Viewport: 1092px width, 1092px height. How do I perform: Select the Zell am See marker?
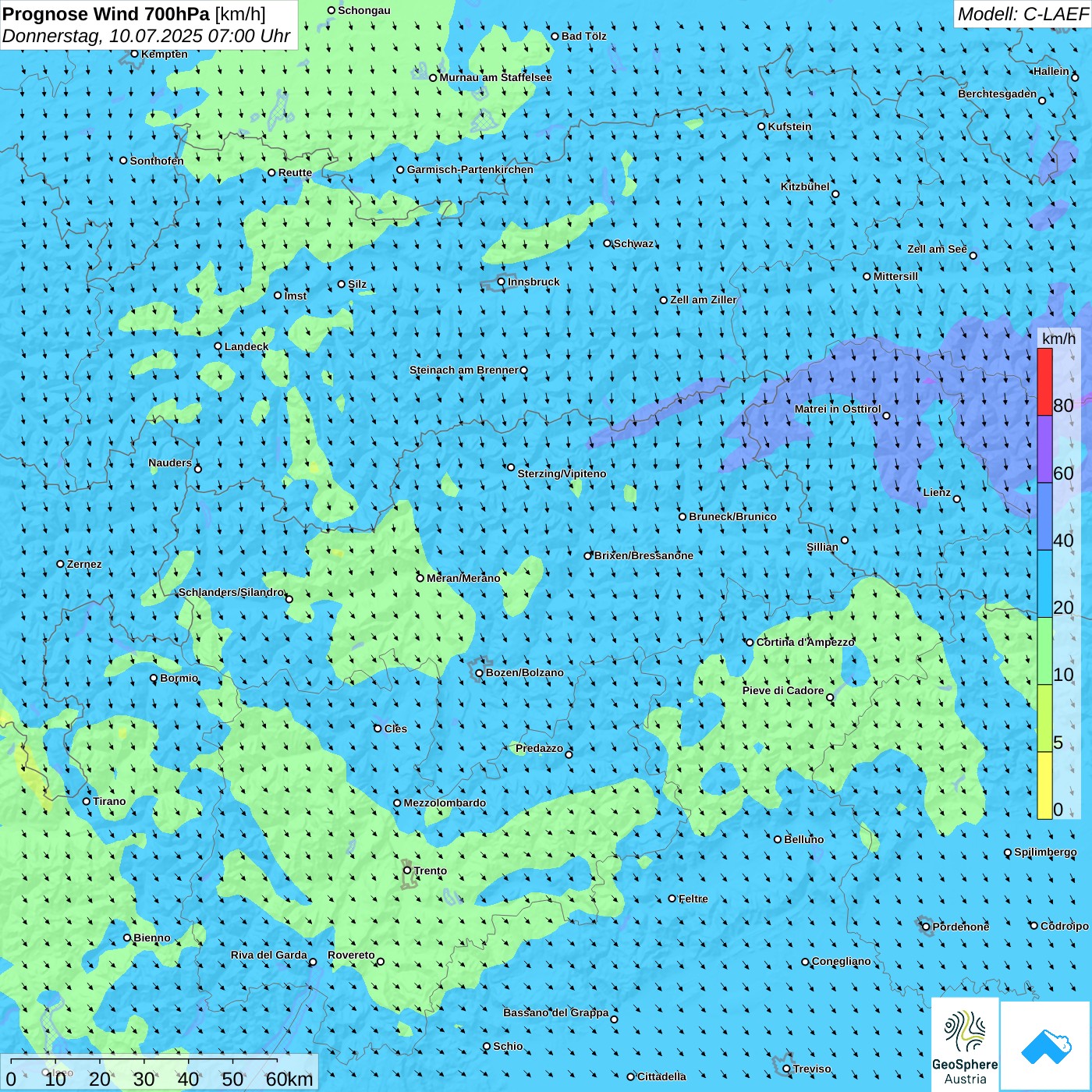(973, 255)
